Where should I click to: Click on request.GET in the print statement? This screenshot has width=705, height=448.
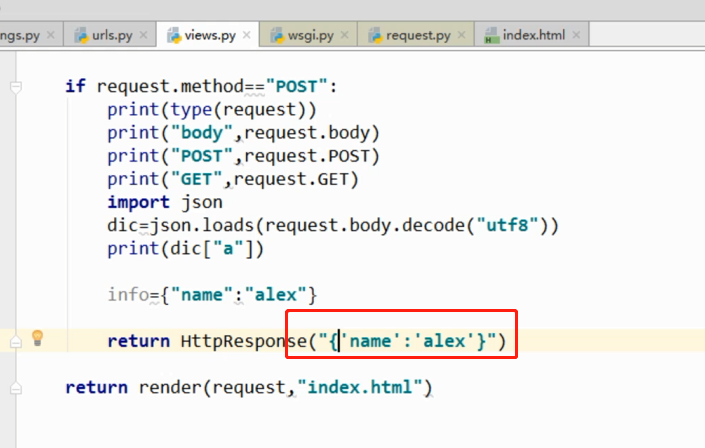pyautogui.click(x=291, y=179)
